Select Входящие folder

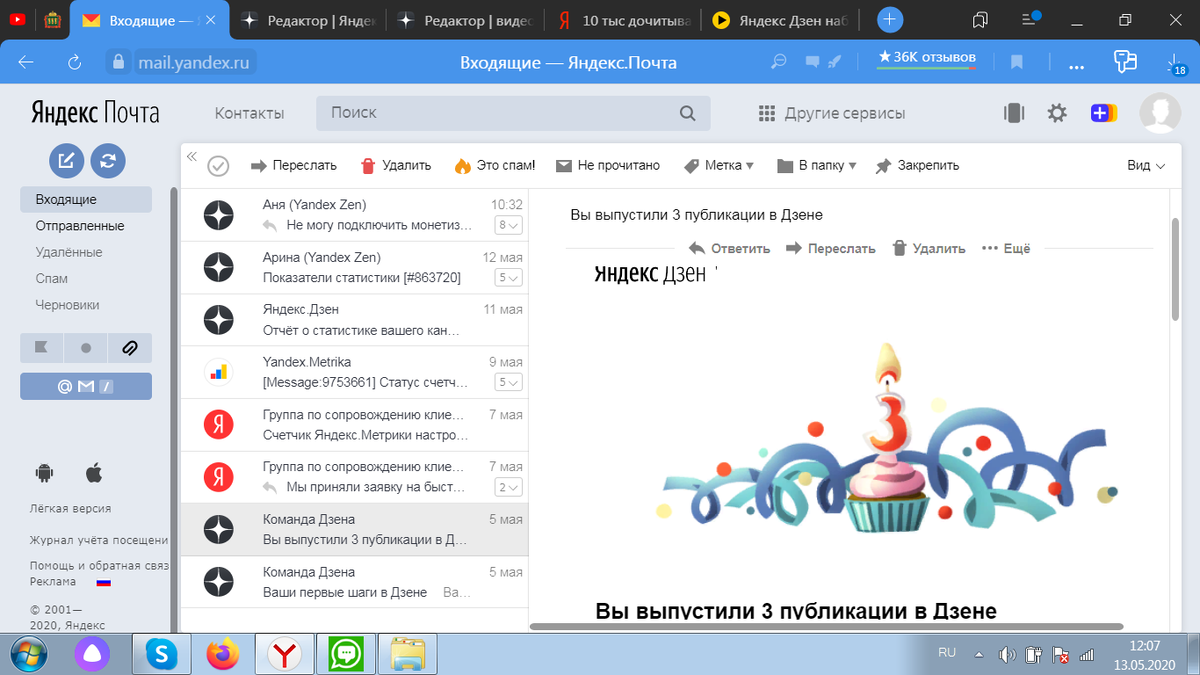[86, 200]
